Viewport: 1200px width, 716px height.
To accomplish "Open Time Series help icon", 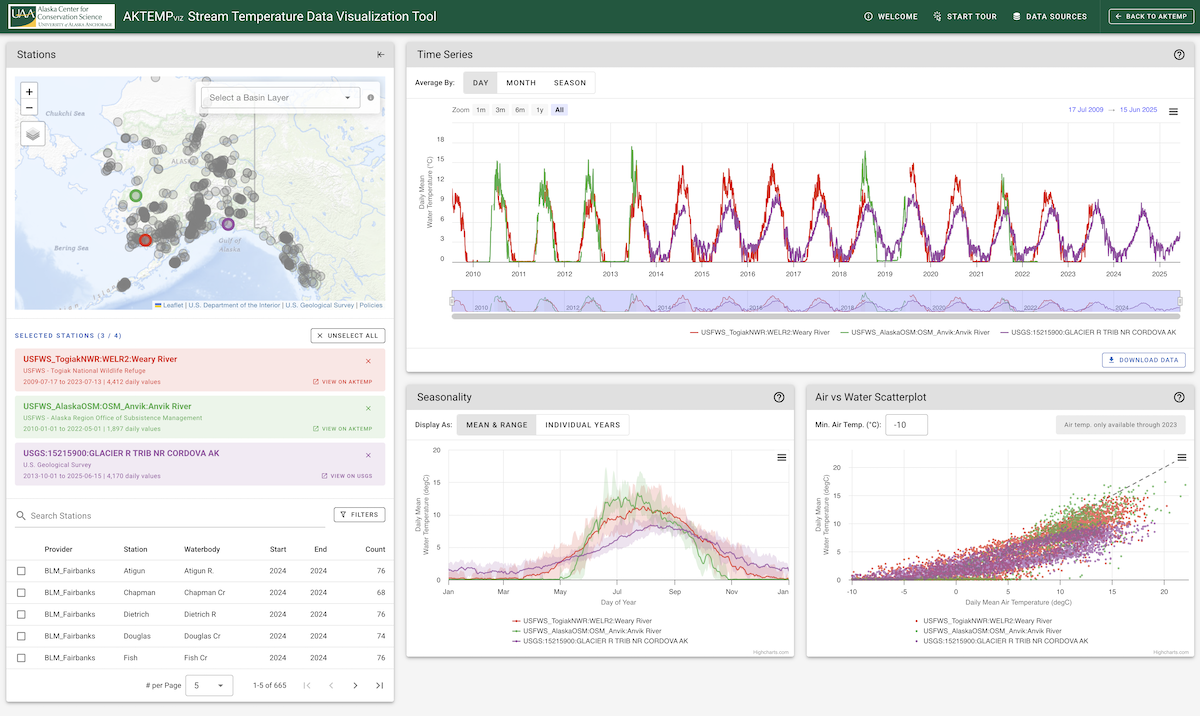I will (1178, 55).
